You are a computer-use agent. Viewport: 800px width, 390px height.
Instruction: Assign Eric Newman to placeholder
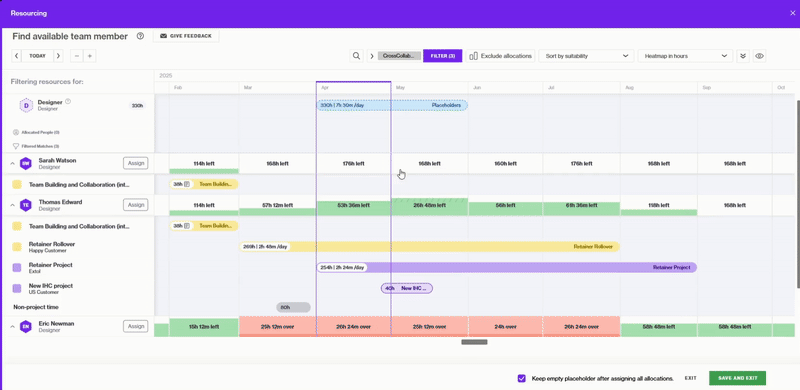[136, 326]
